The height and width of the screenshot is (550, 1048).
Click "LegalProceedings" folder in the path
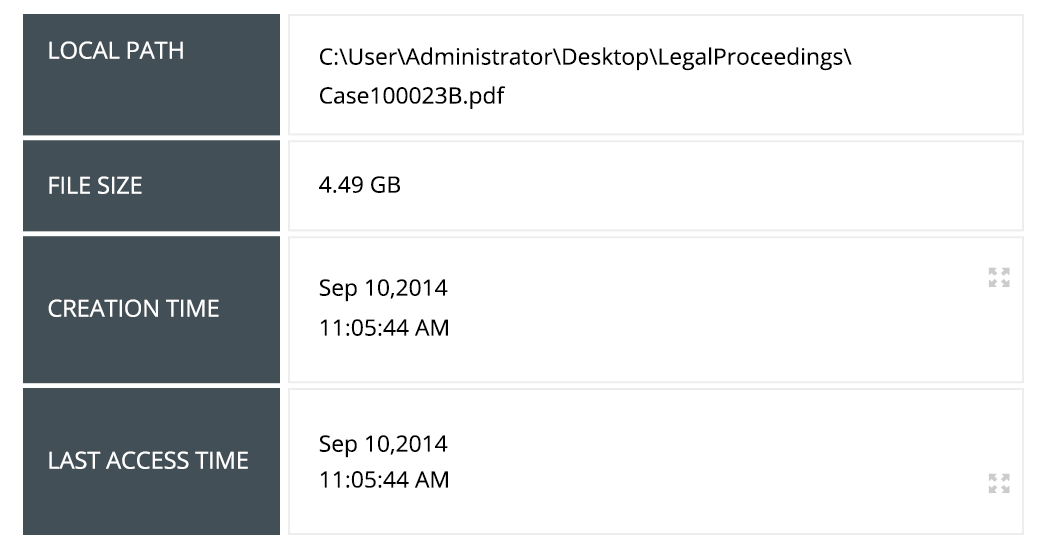pyautogui.click(x=751, y=57)
